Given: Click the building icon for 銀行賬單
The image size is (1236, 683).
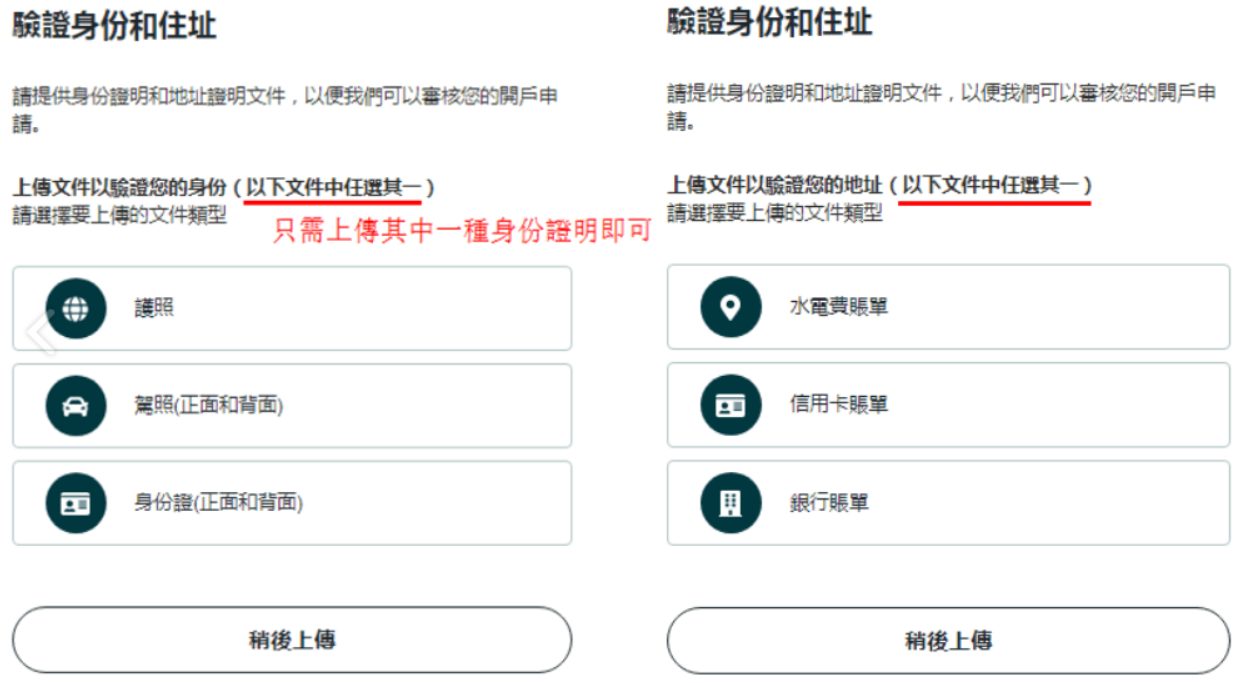Looking at the screenshot, I should coord(731,502).
